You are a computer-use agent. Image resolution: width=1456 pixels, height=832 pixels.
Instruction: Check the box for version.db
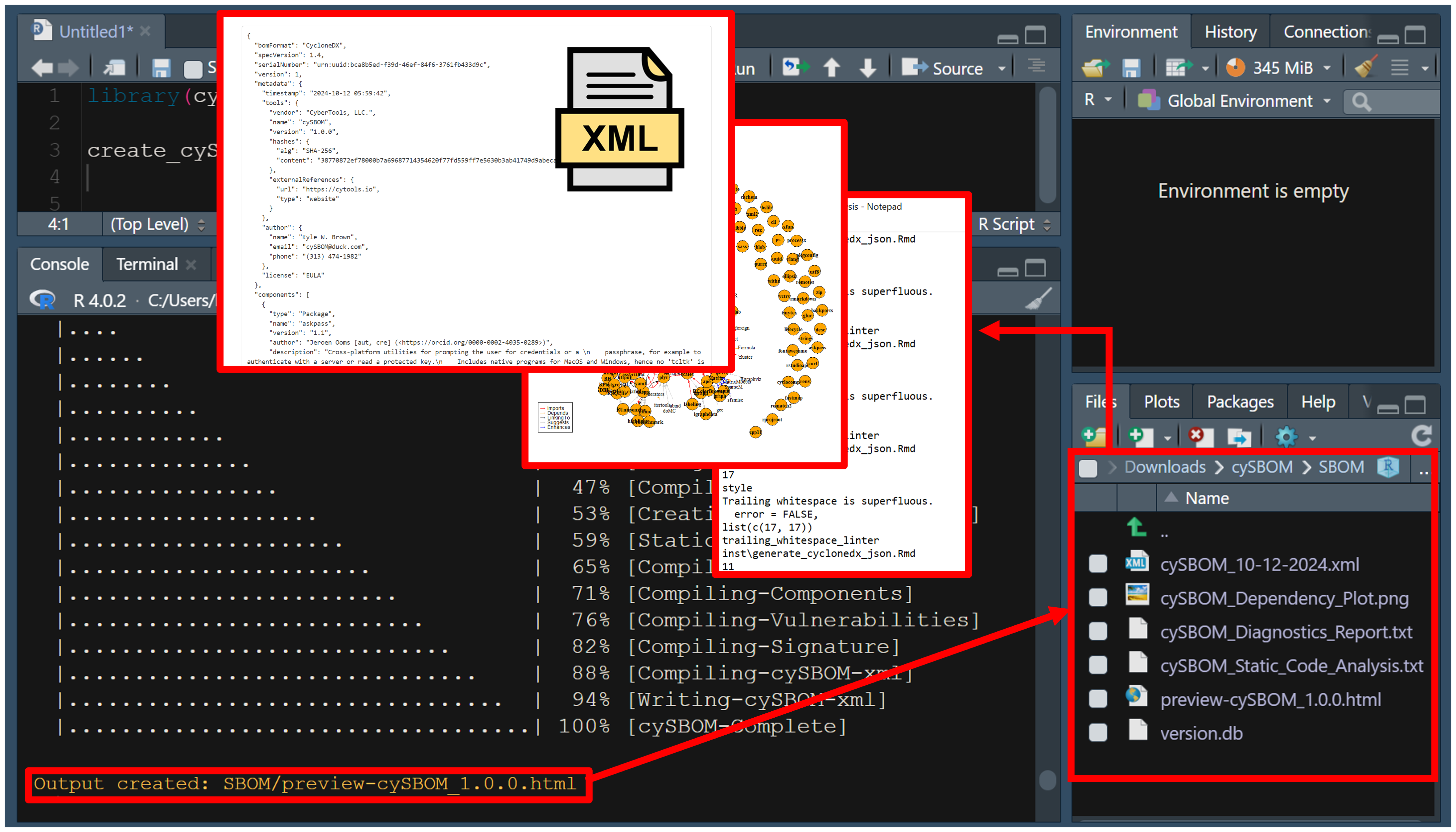1097,732
